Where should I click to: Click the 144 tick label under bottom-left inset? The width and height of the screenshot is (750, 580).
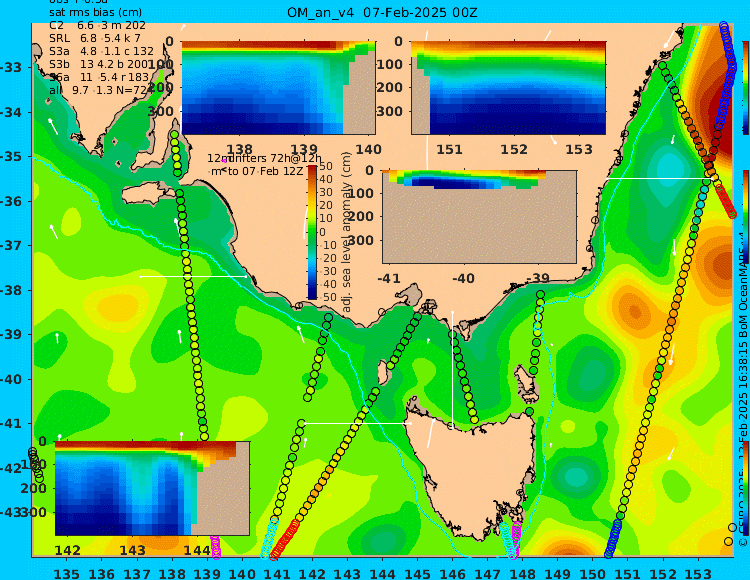pos(197,550)
